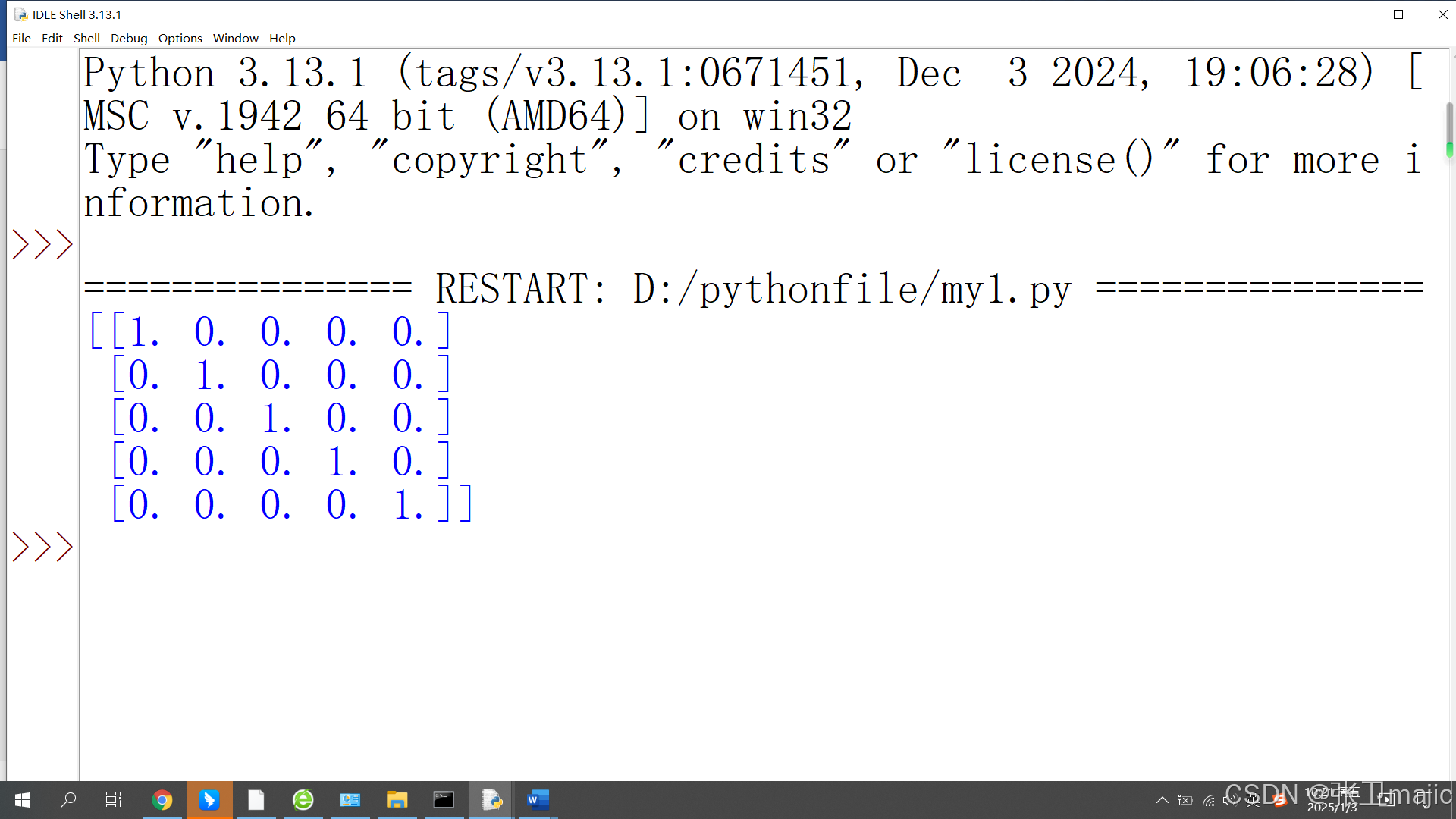
Task: Open the File menu
Action: [21, 38]
